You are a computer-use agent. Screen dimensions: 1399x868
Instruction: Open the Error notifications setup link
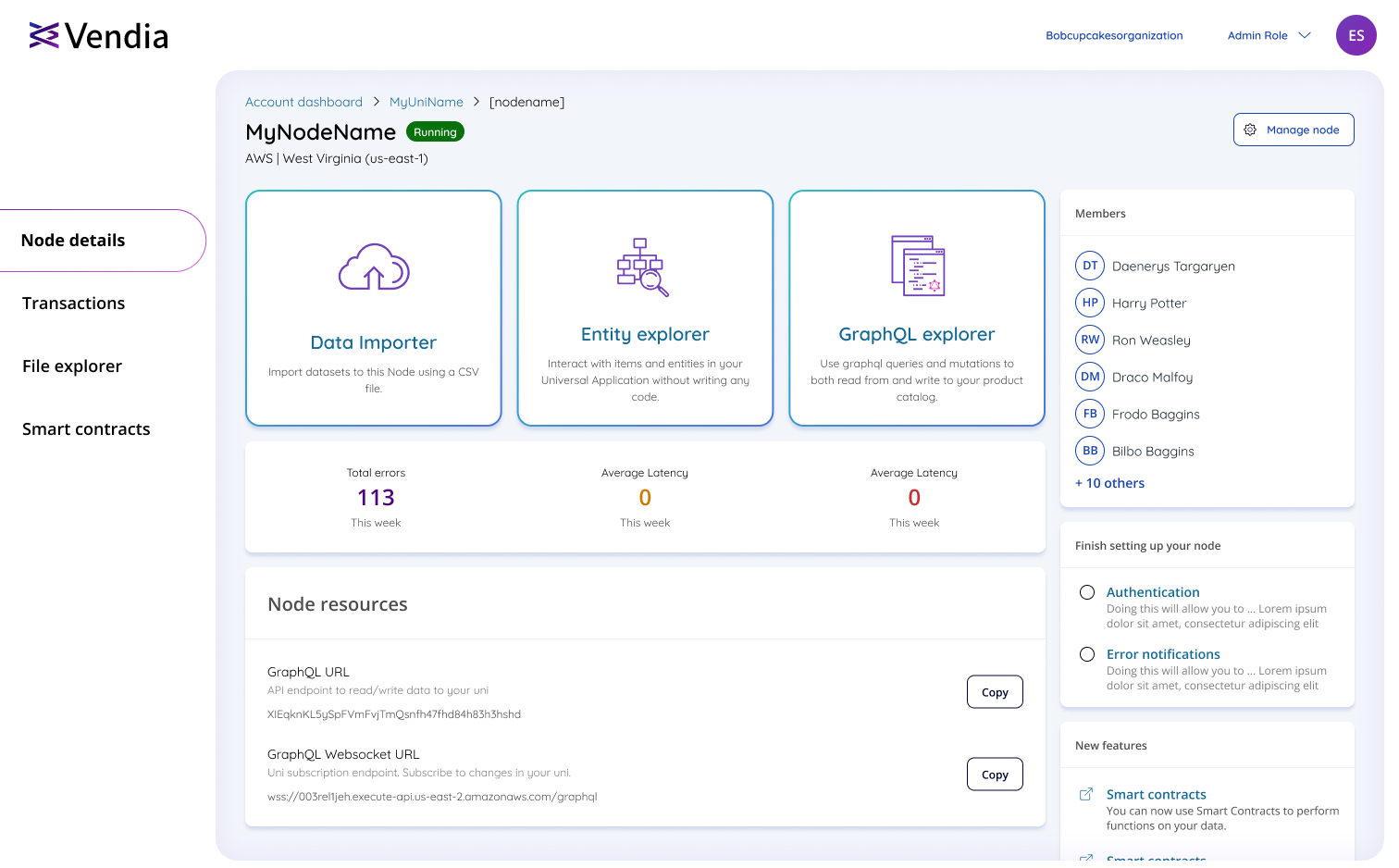(1163, 654)
